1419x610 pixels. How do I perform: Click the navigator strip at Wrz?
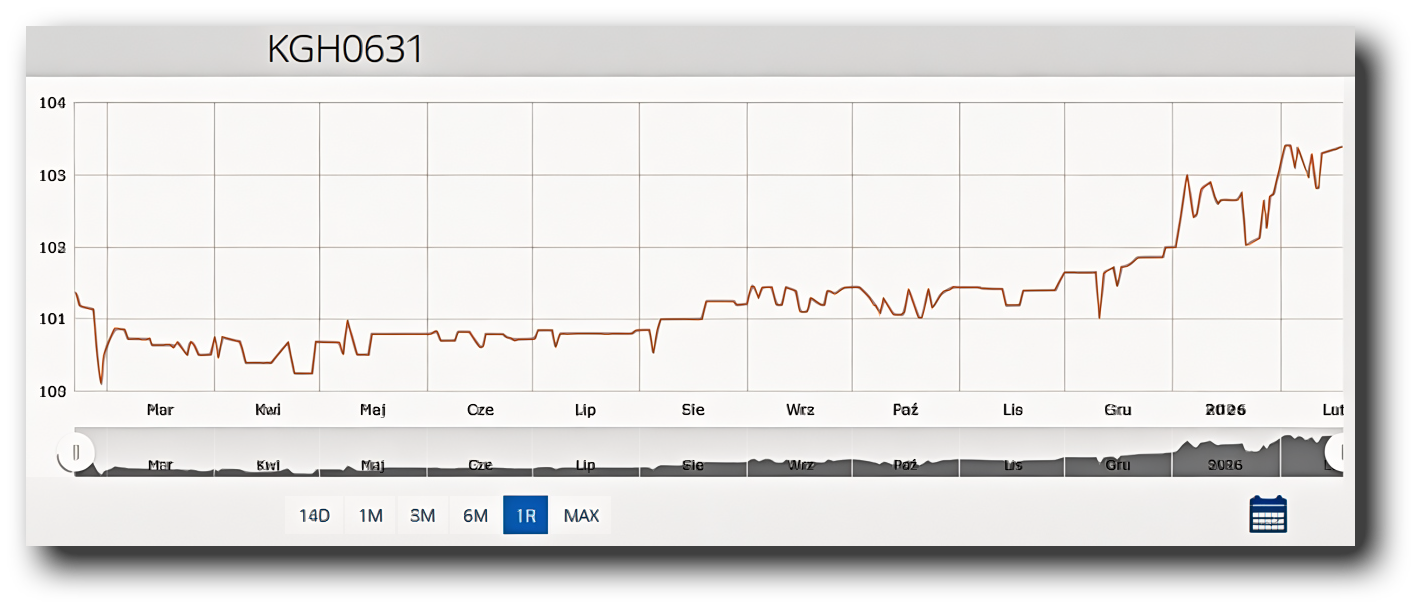tap(800, 465)
